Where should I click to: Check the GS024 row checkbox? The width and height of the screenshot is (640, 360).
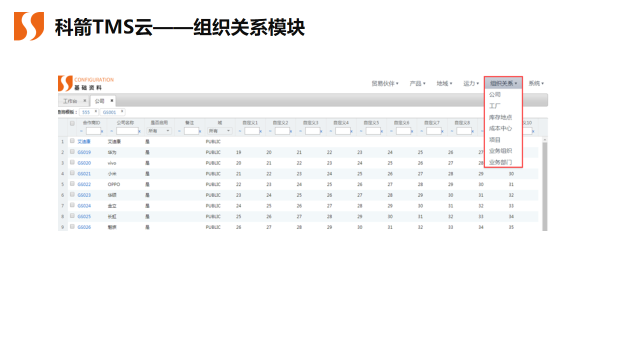72,205
